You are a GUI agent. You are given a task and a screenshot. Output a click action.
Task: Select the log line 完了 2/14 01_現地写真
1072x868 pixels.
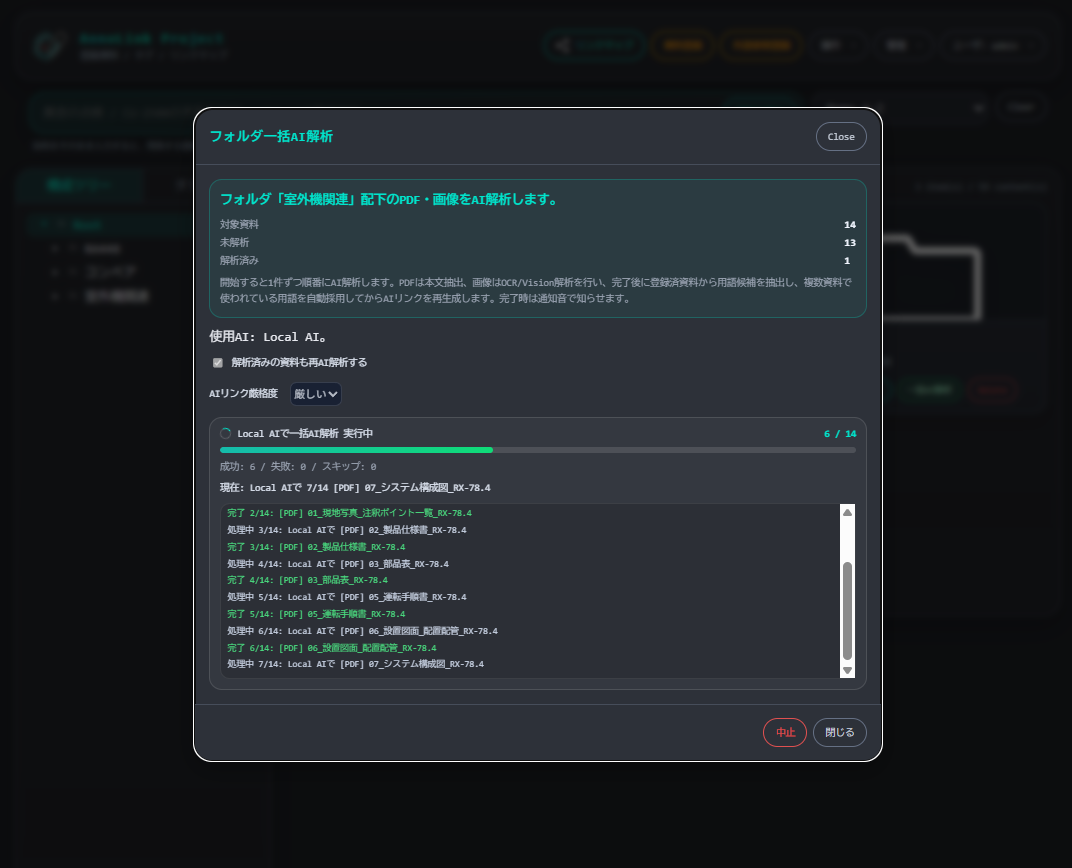click(x=349, y=513)
